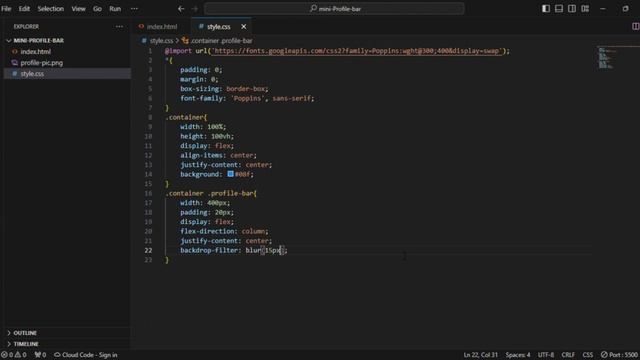Select style.css in the Explorer
This screenshot has height=360, width=640.
(x=32, y=73)
